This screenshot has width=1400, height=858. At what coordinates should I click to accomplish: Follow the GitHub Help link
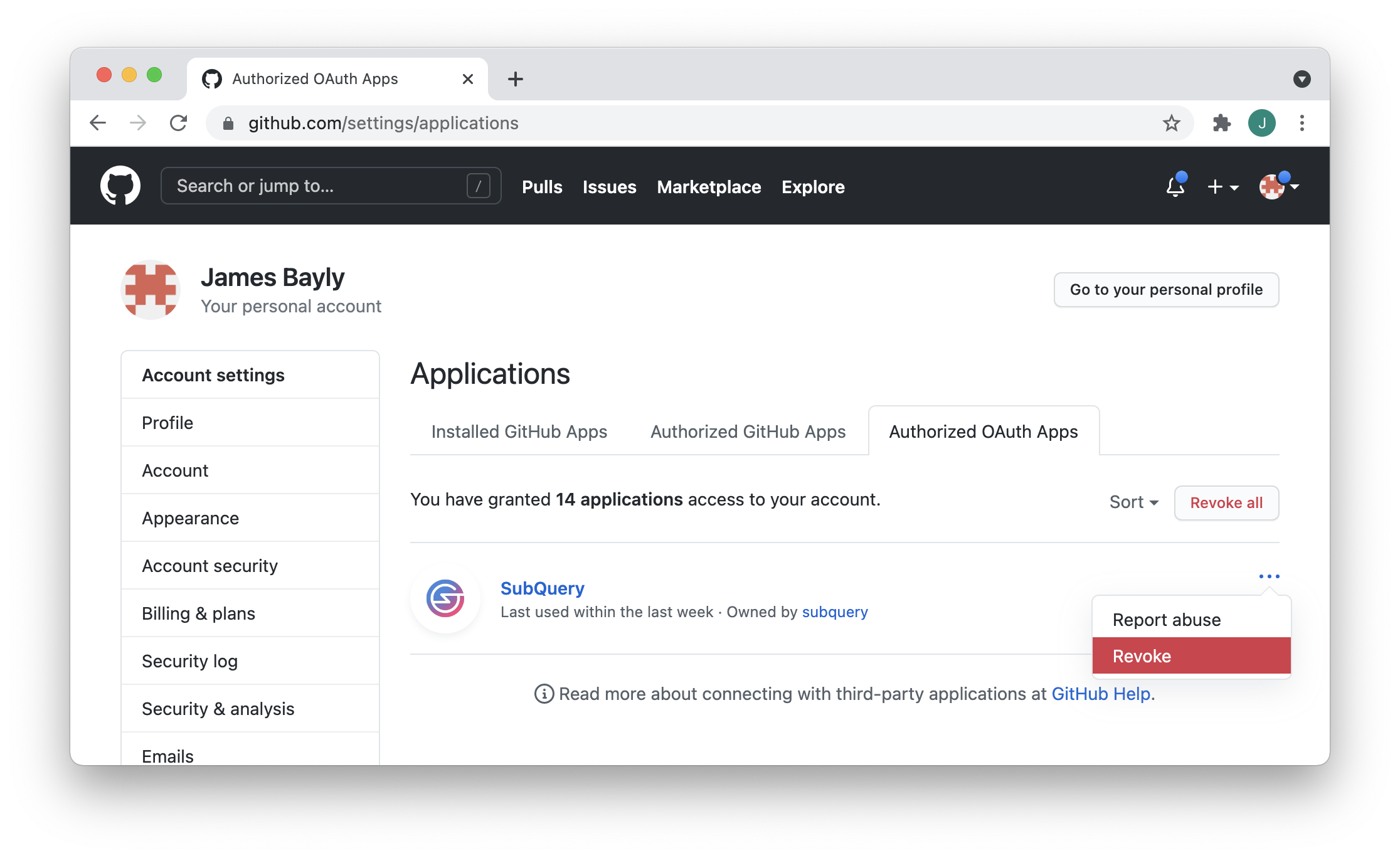click(1101, 694)
